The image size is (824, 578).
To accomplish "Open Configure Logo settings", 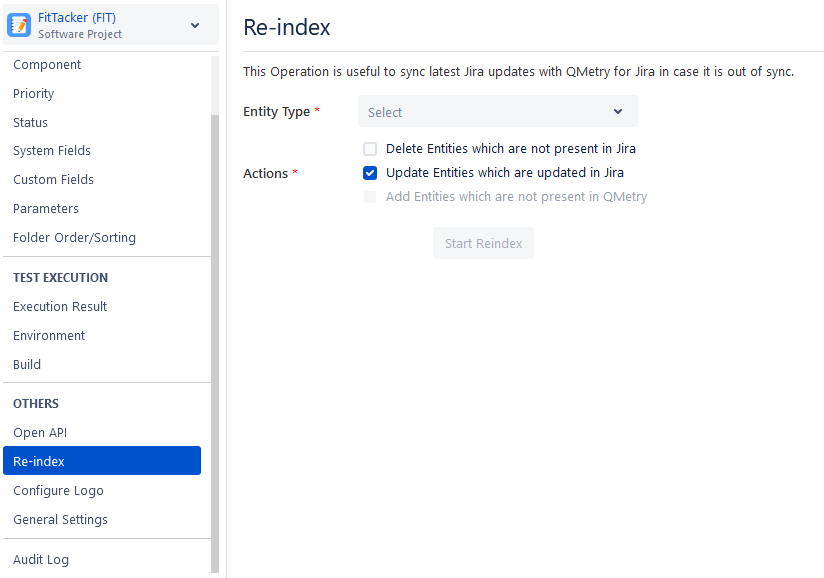I will 58,490.
